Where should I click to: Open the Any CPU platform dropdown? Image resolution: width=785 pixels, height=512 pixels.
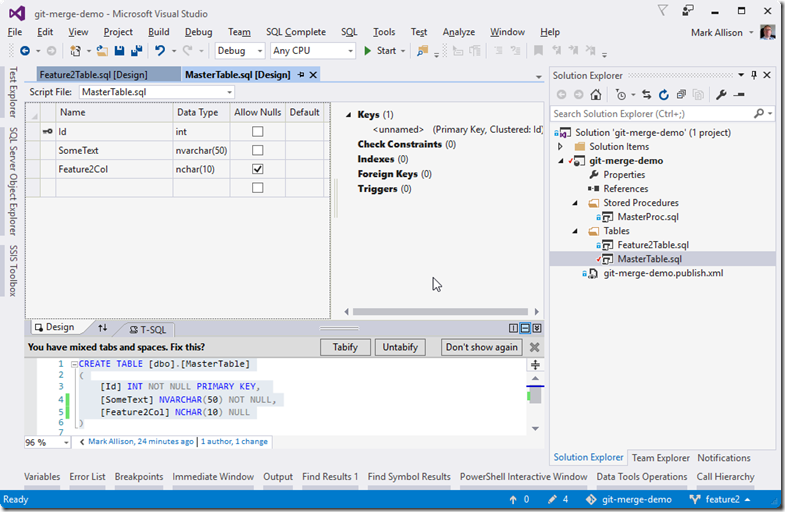(350, 51)
